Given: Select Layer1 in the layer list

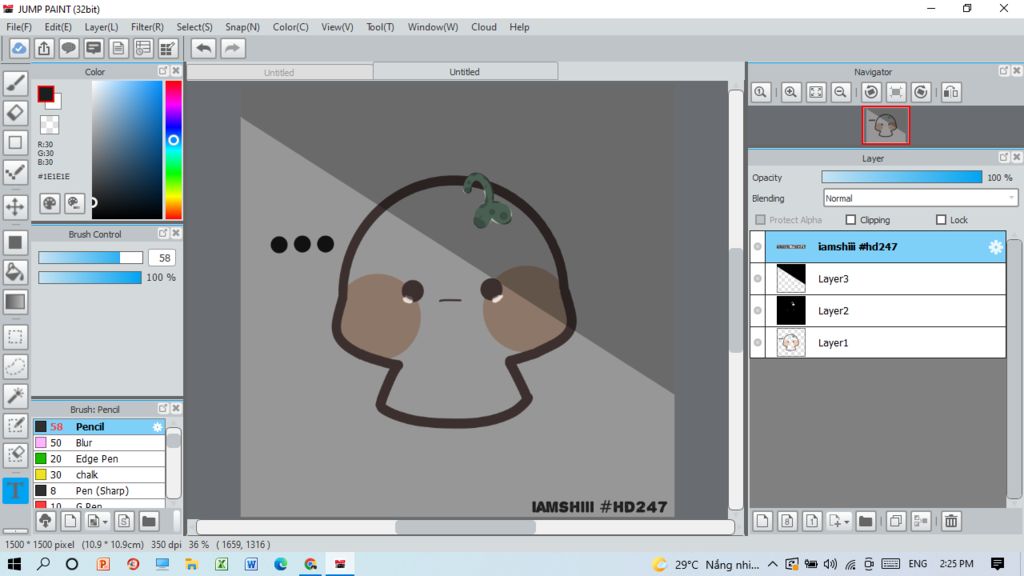Looking at the screenshot, I should [885, 343].
